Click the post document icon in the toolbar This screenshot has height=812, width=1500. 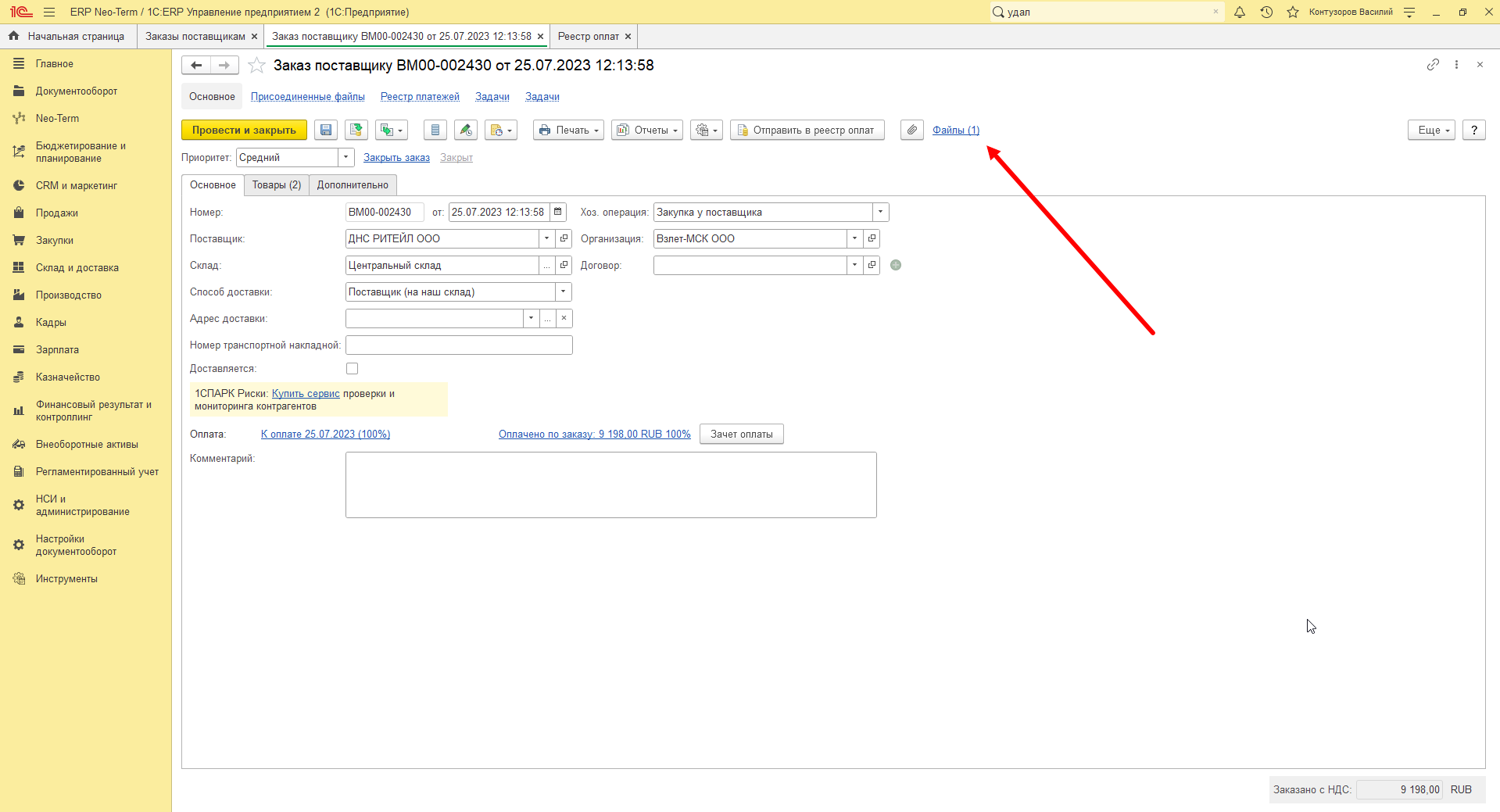pos(356,131)
